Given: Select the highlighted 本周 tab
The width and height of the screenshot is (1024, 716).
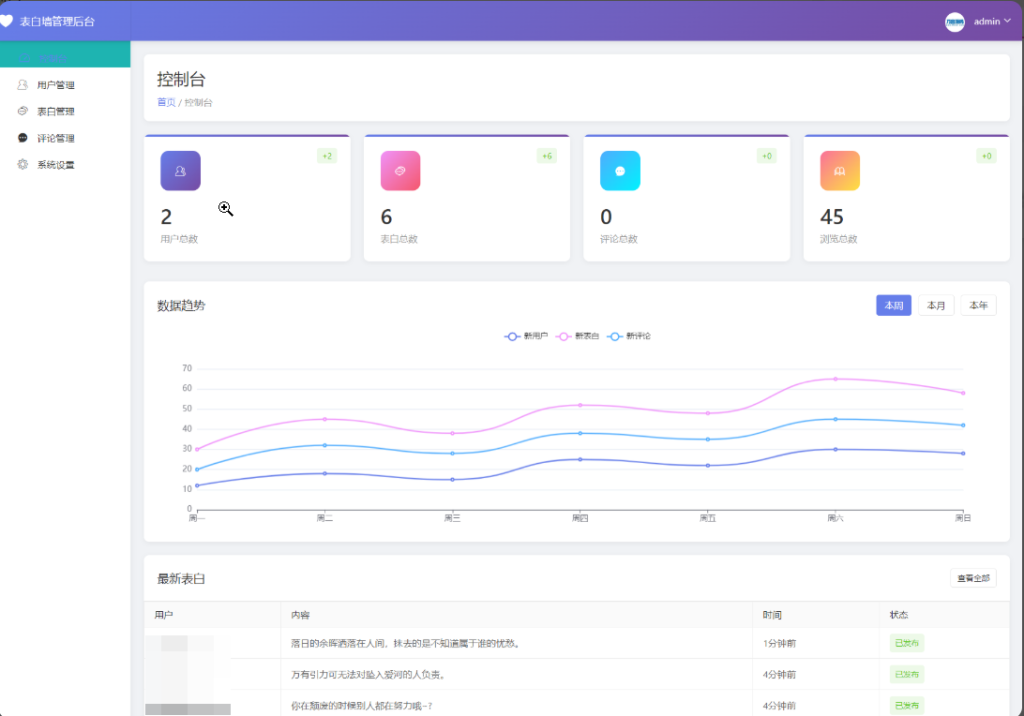Looking at the screenshot, I should pos(893,305).
